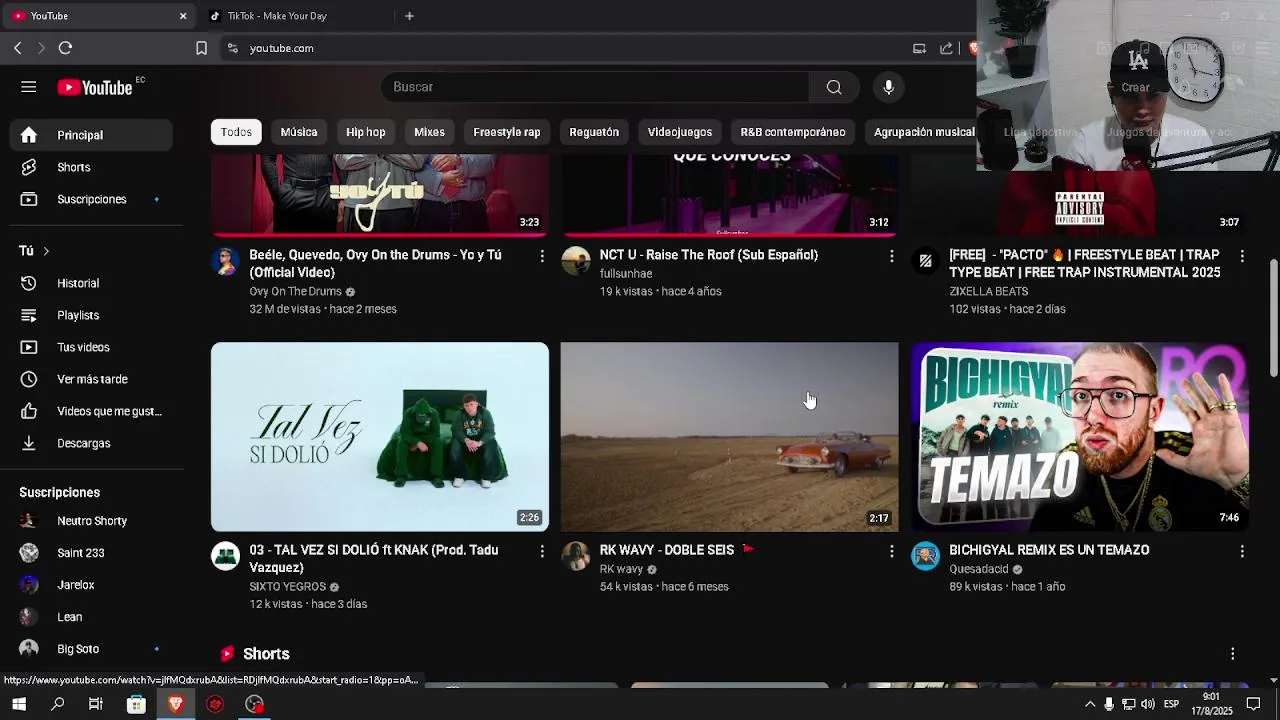Open ZIXELLA BEATS channel link
The image size is (1280, 720).
point(988,291)
